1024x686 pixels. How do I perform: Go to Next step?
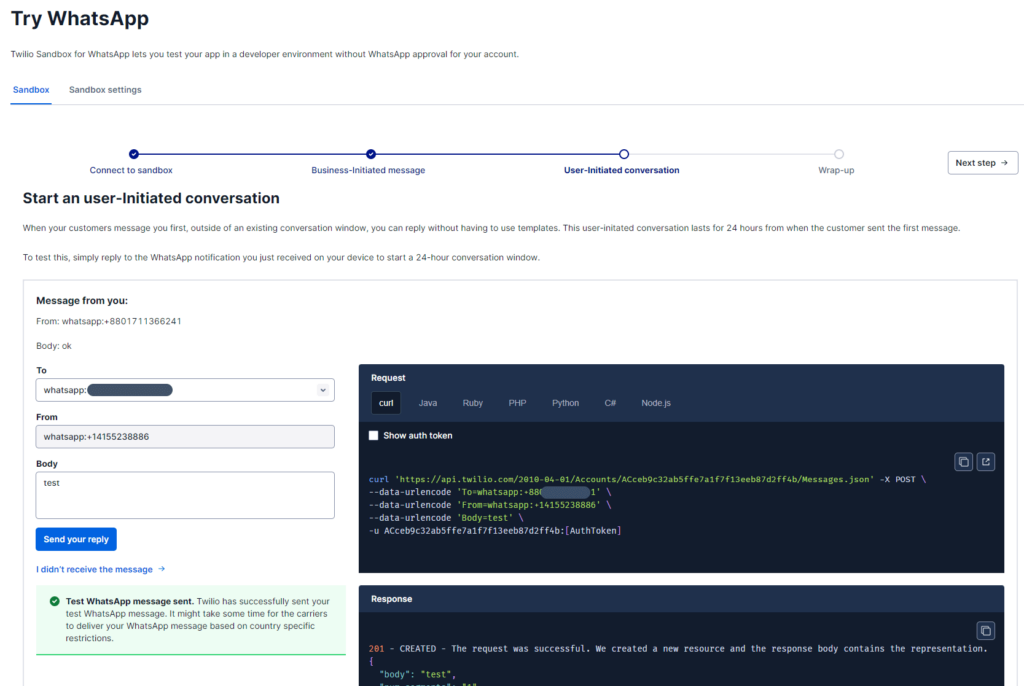(x=982, y=163)
